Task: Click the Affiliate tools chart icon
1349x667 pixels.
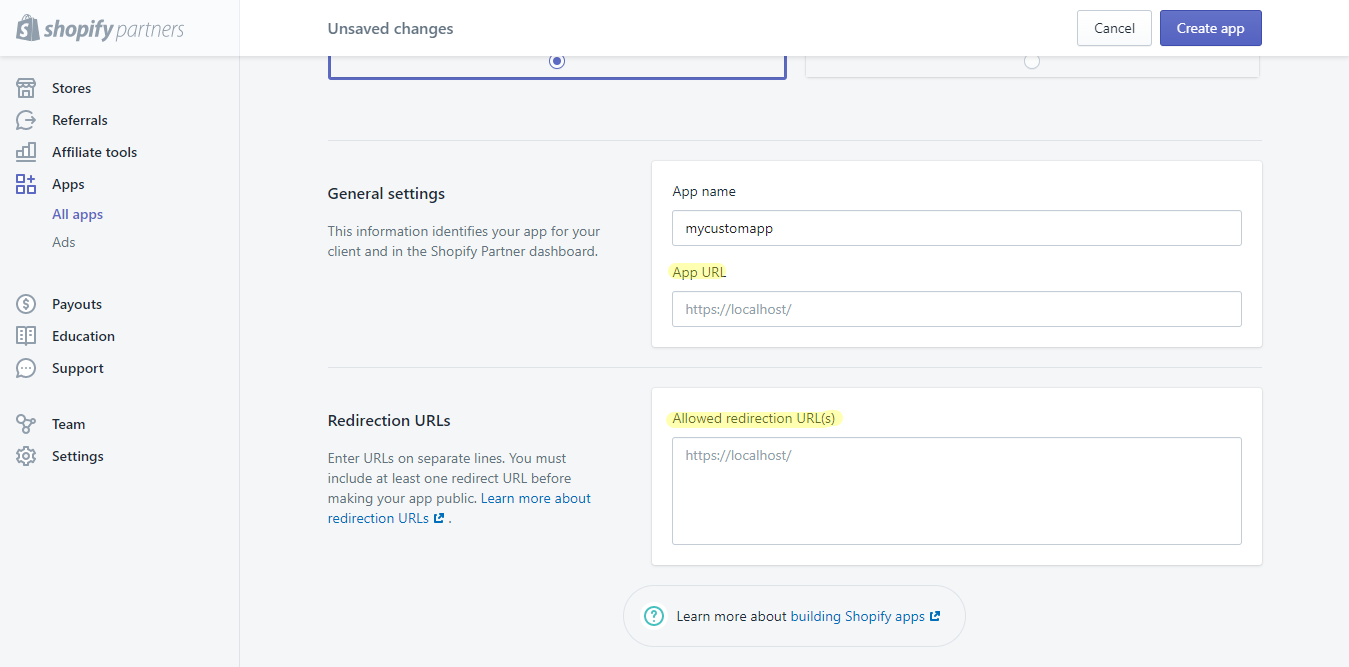Action: (26, 152)
